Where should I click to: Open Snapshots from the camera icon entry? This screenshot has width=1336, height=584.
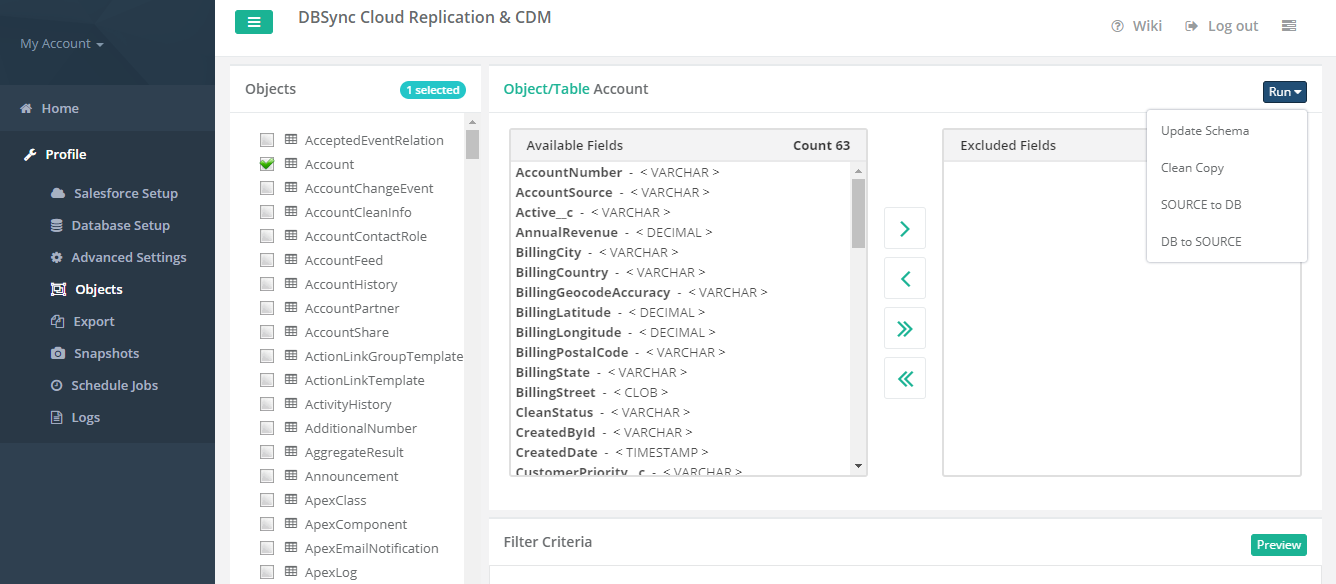pyautogui.click(x=106, y=353)
